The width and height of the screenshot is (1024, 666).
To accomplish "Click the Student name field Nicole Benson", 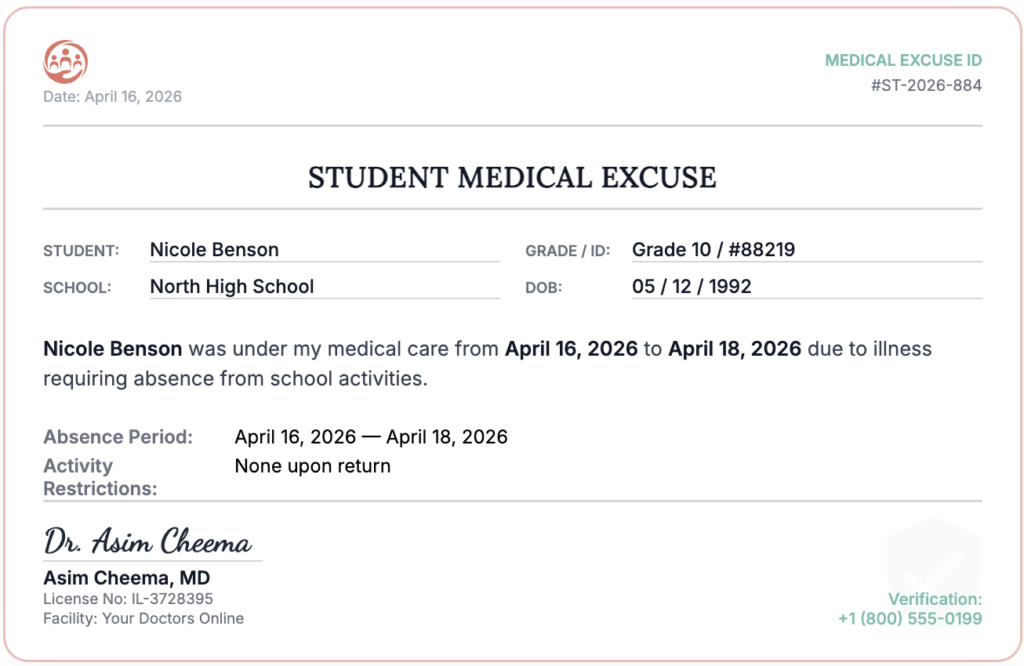I will 325,249.
